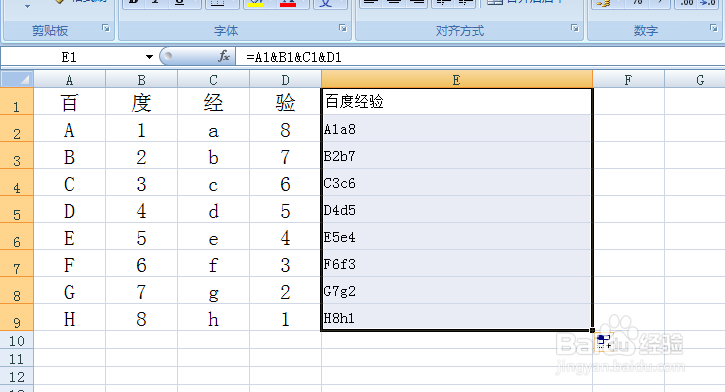Select column F header

click(628, 80)
